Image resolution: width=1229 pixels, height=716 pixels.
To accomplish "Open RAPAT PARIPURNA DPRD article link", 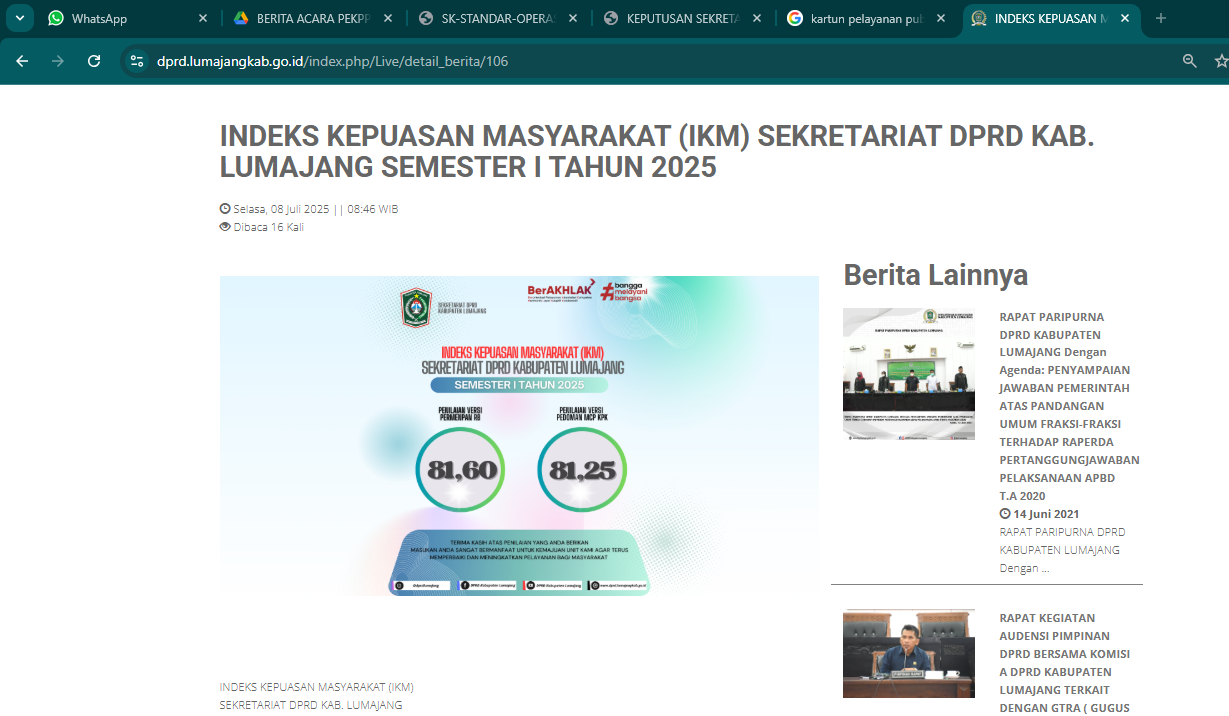I will click(1068, 406).
